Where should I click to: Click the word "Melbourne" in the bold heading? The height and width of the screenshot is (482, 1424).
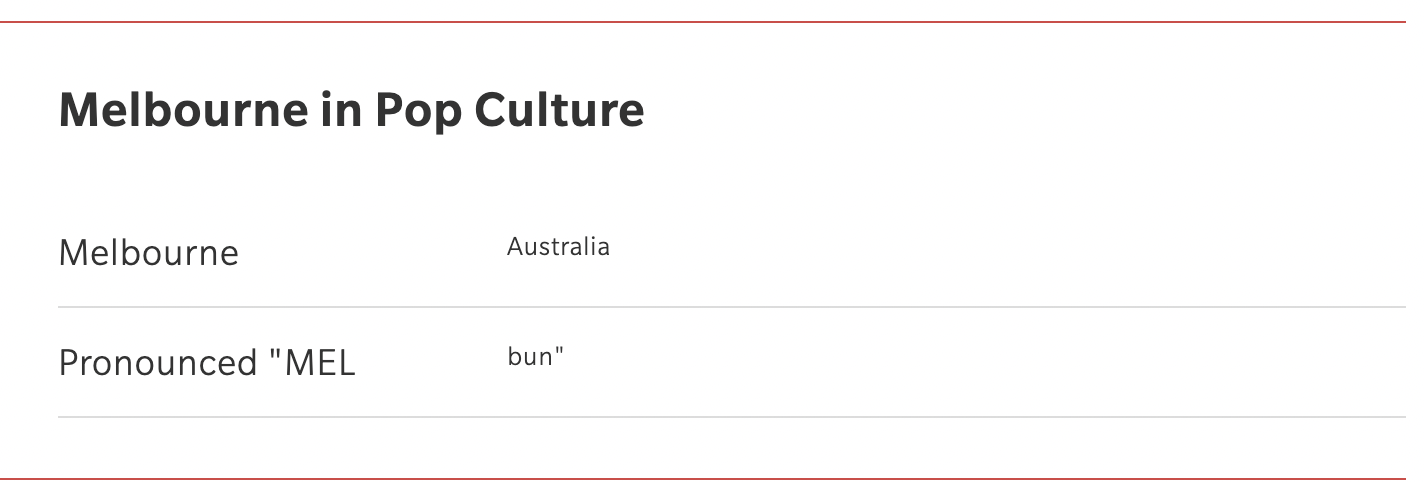point(184,110)
